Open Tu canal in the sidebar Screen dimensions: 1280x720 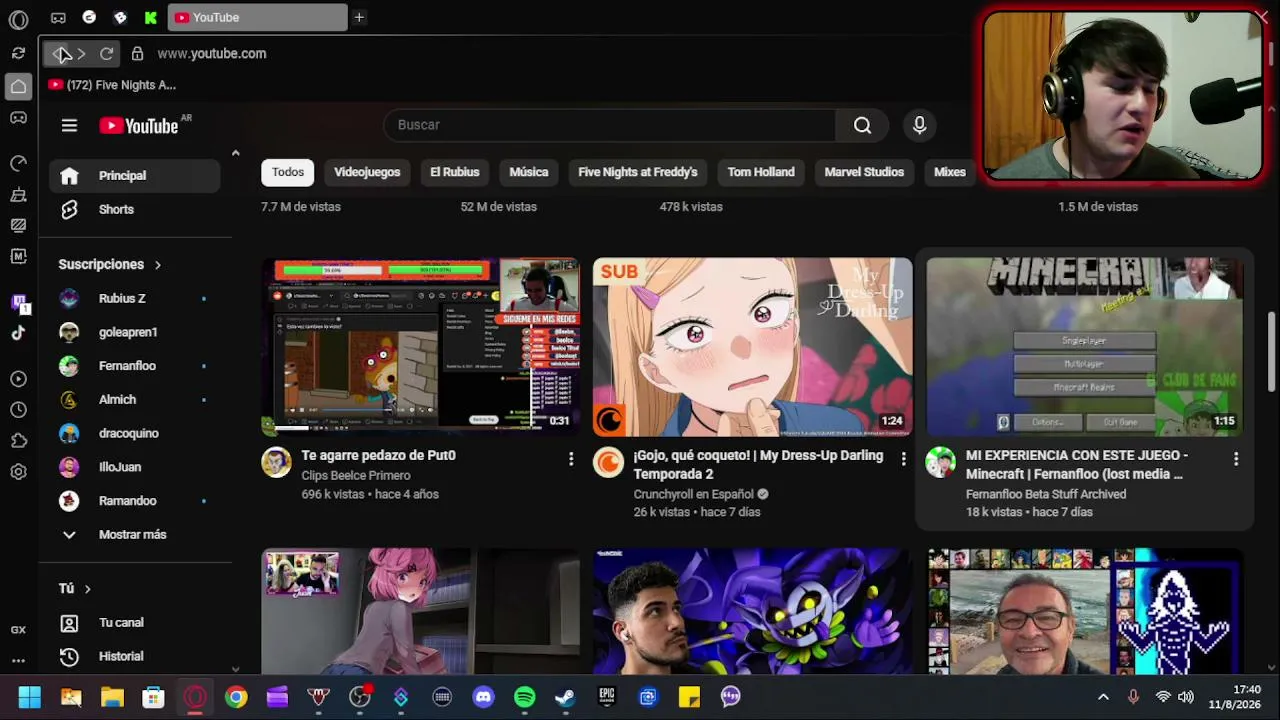134,623
